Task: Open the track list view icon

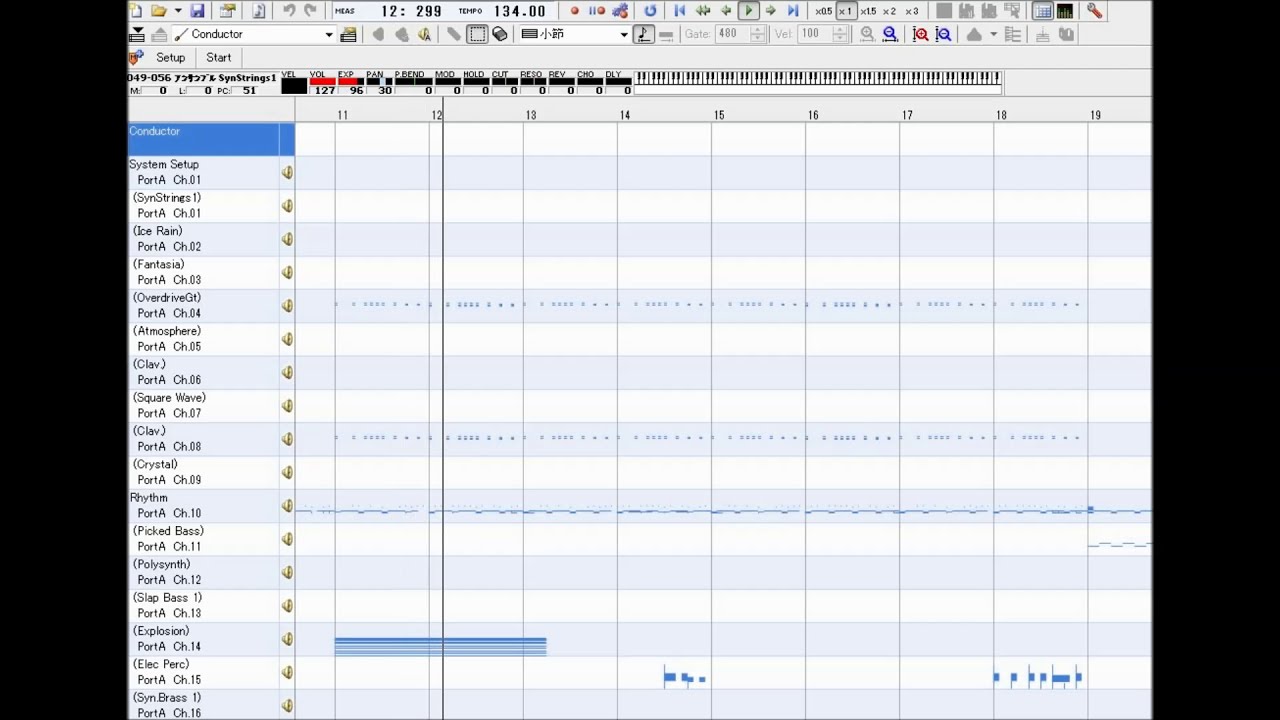Action: point(1042,11)
